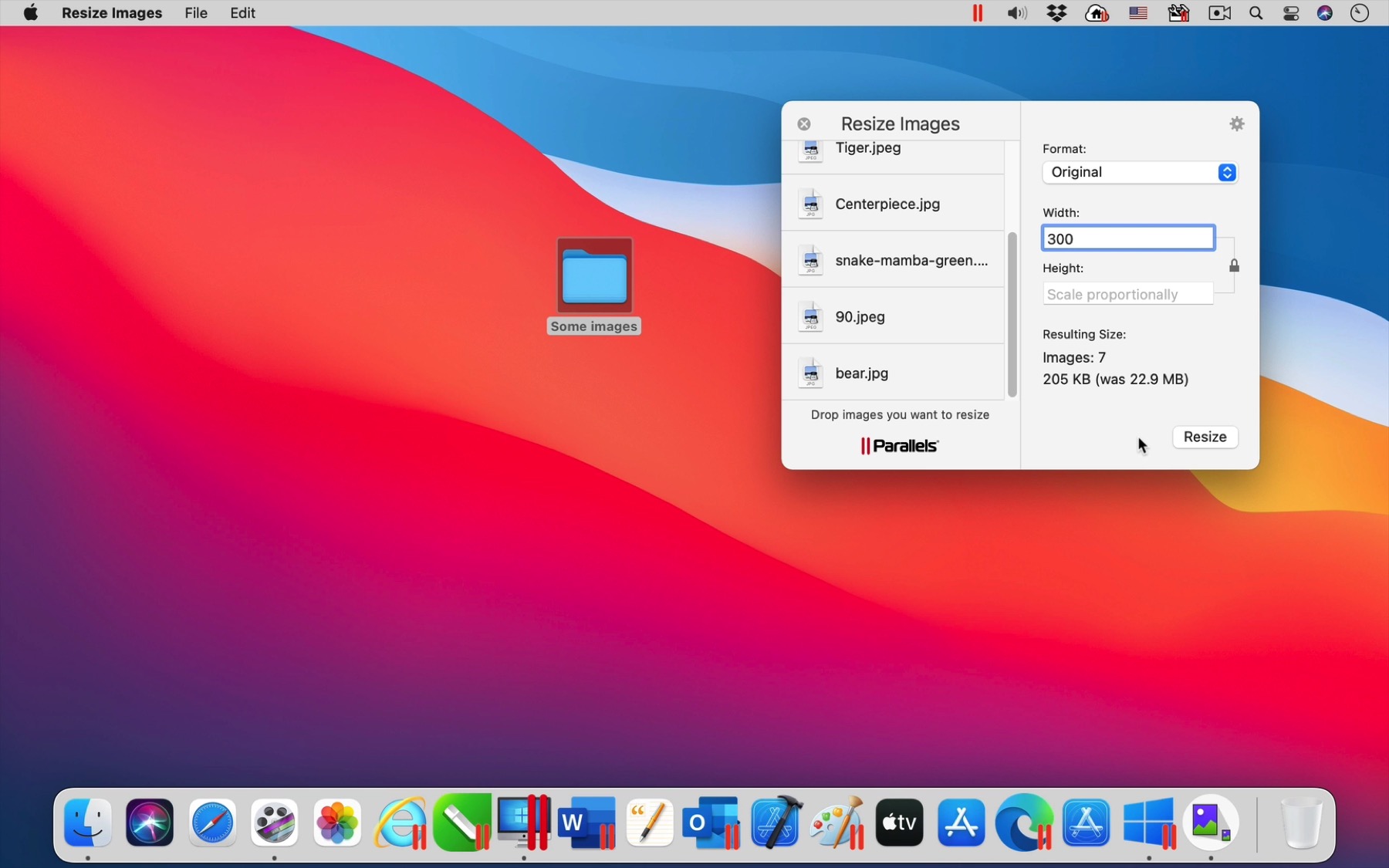The height and width of the screenshot is (868, 1389).
Task: Open the Resize Images settings gear
Action: click(1237, 123)
